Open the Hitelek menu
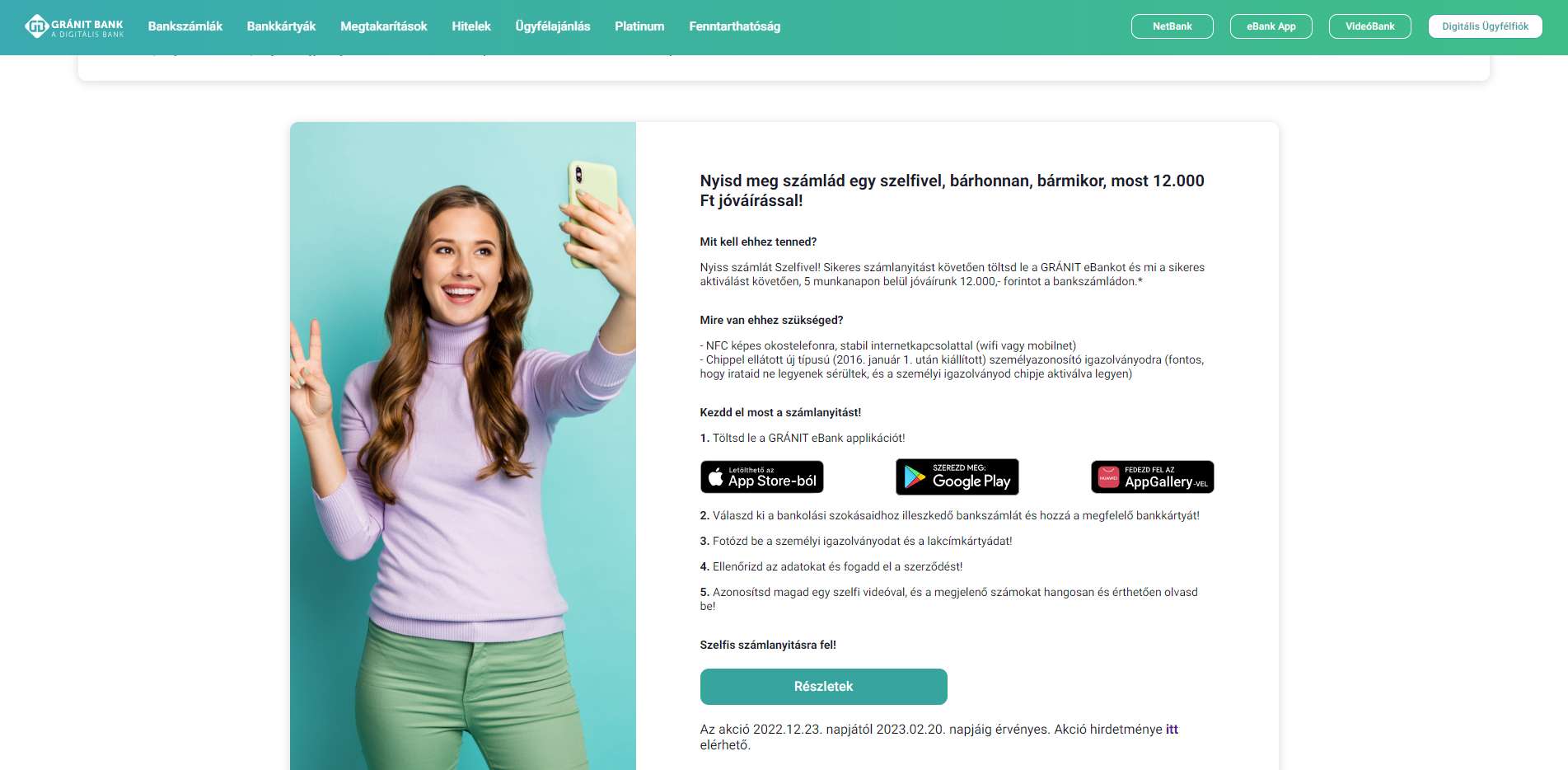Viewport: 1568px width, 770px height. (471, 26)
